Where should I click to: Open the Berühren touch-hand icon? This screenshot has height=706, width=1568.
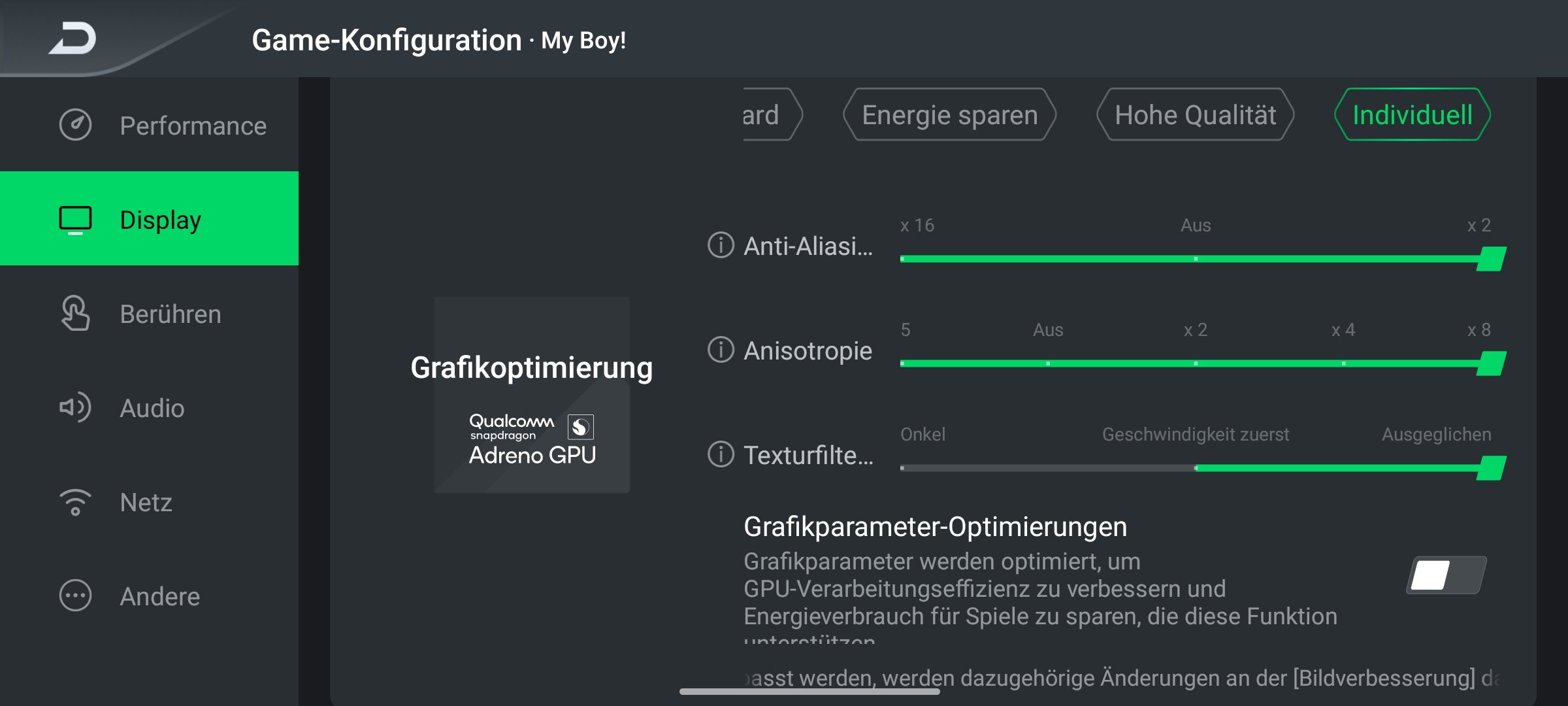point(76,313)
